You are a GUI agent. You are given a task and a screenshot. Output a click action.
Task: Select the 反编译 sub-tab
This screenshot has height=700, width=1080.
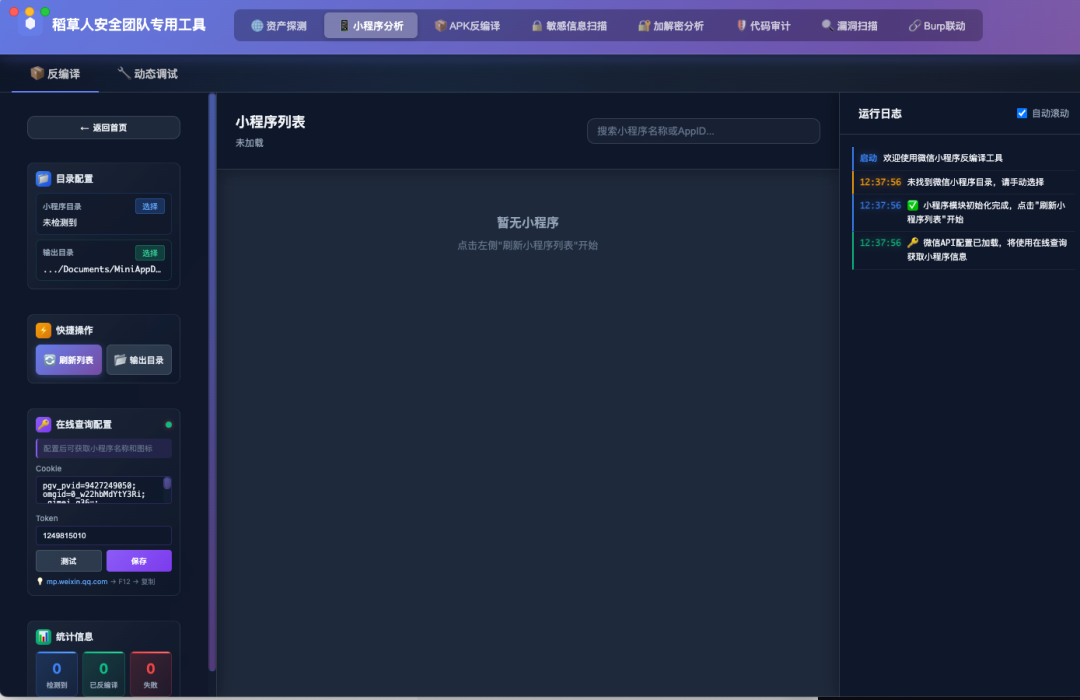55,74
